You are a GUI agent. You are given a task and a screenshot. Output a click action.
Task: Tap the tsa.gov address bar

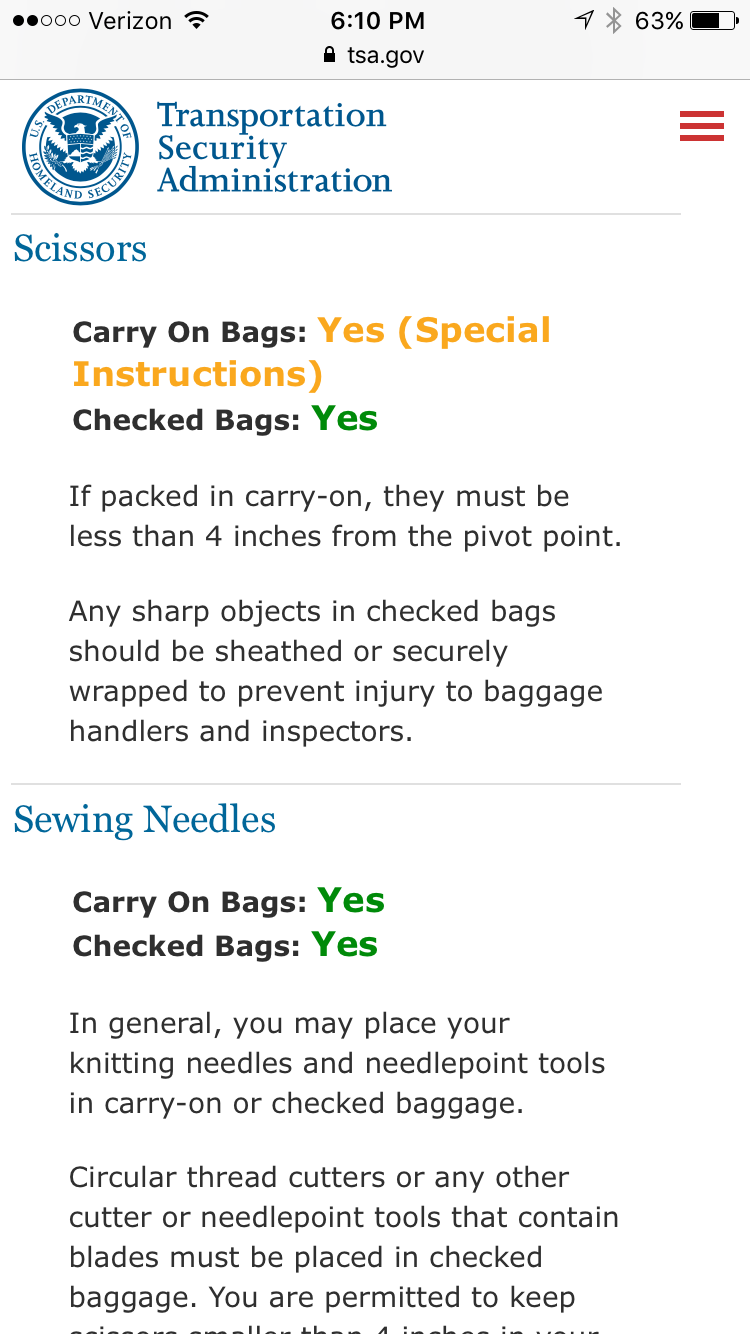pyautogui.click(x=375, y=56)
